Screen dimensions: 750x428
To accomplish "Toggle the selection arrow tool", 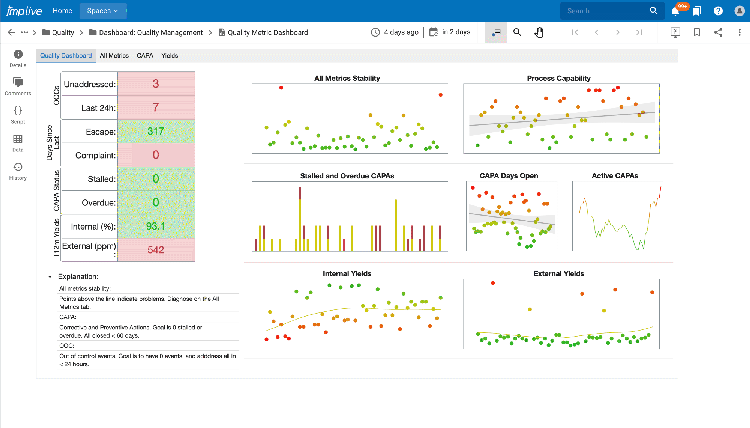I will [x=496, y=32].
